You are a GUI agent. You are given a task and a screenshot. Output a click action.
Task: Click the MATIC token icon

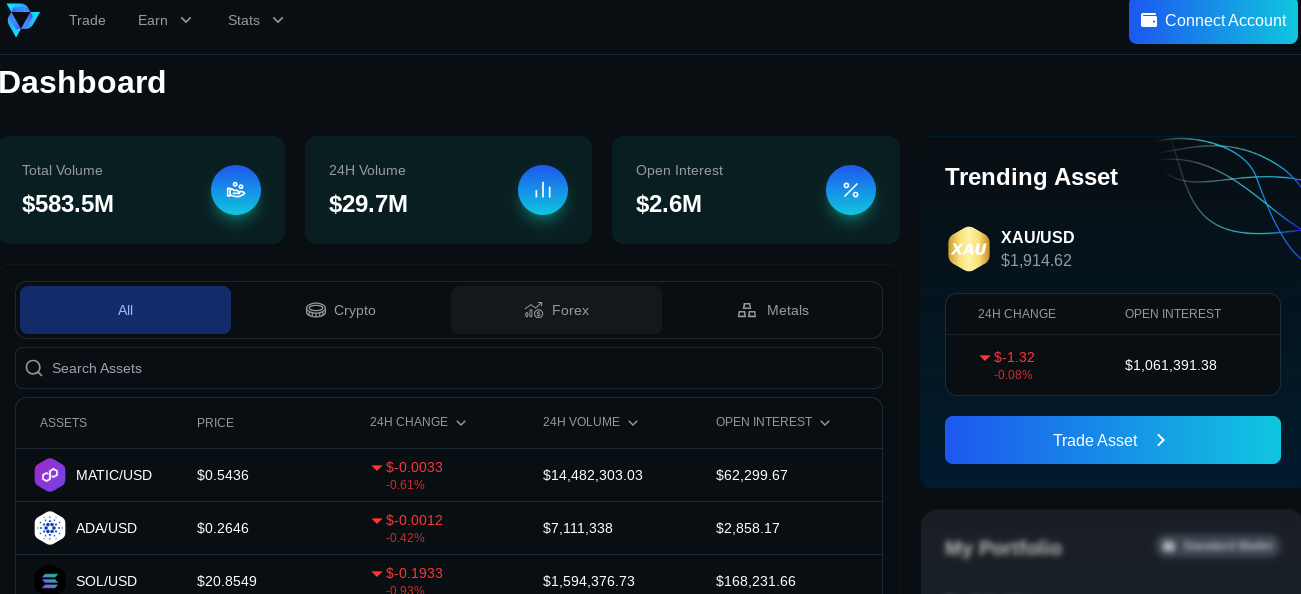50,475
